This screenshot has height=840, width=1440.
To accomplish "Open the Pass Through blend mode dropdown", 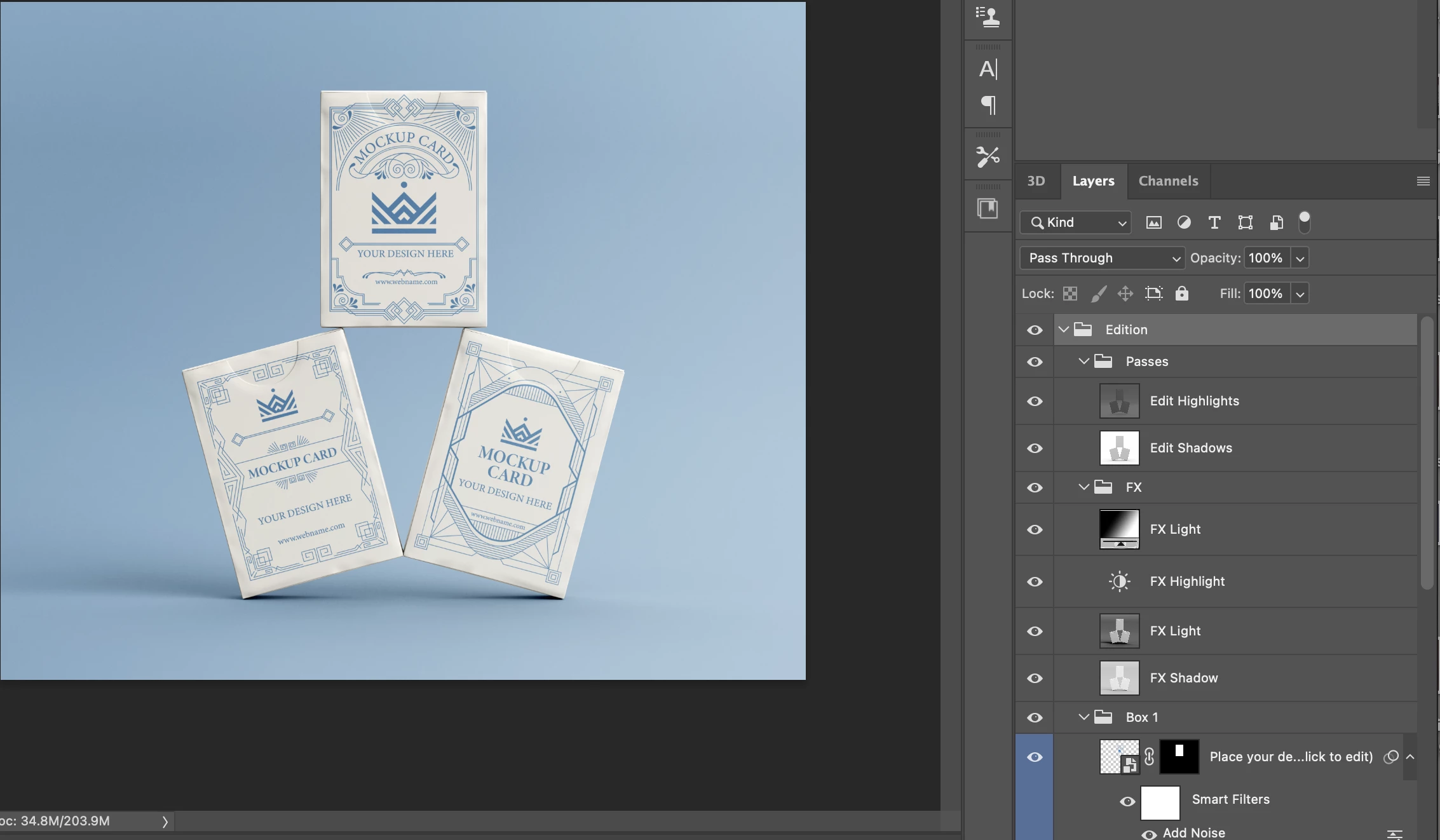I will [x=1102, y=258].
